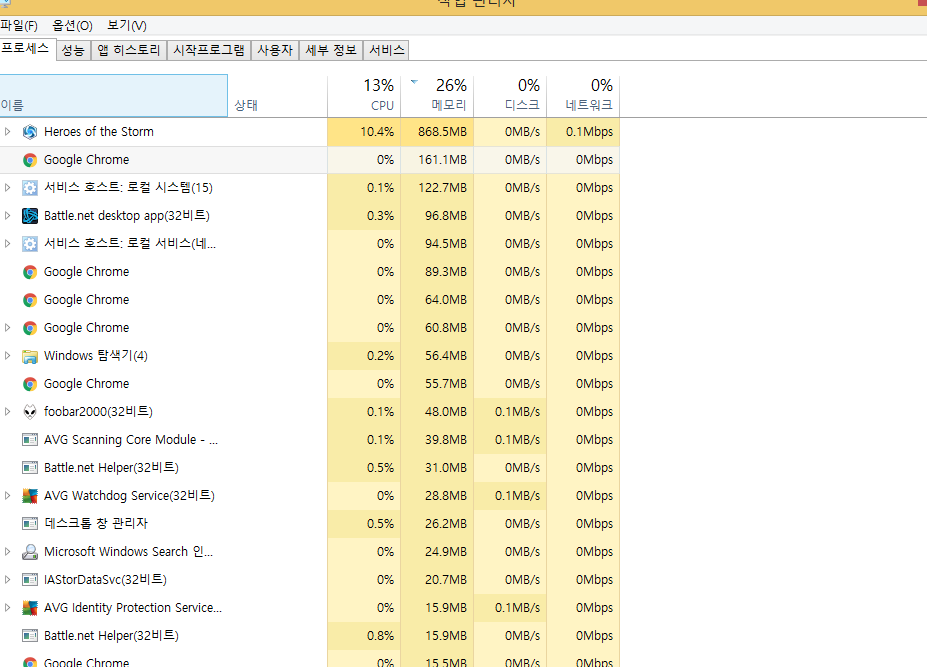Open the 파일(F) menu
This screenshot has height=667, width=927.
[19, 25]
